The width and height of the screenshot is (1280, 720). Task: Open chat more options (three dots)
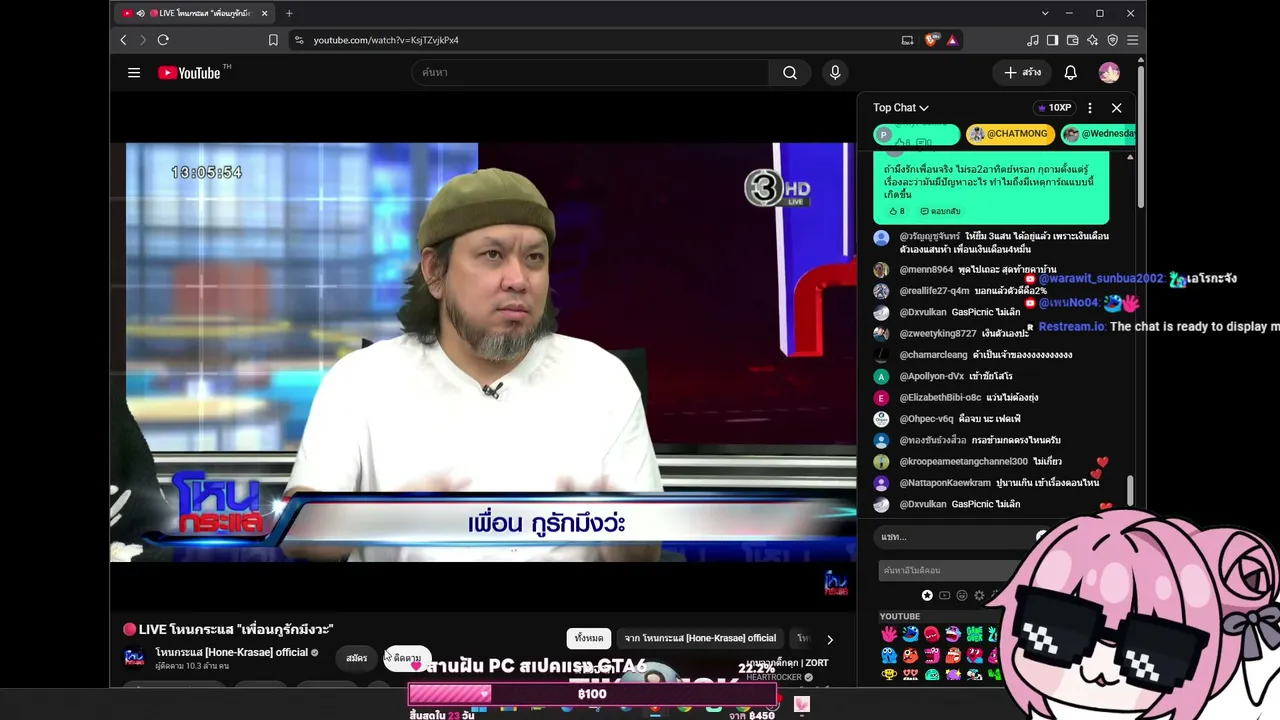tap(1090, 108)
